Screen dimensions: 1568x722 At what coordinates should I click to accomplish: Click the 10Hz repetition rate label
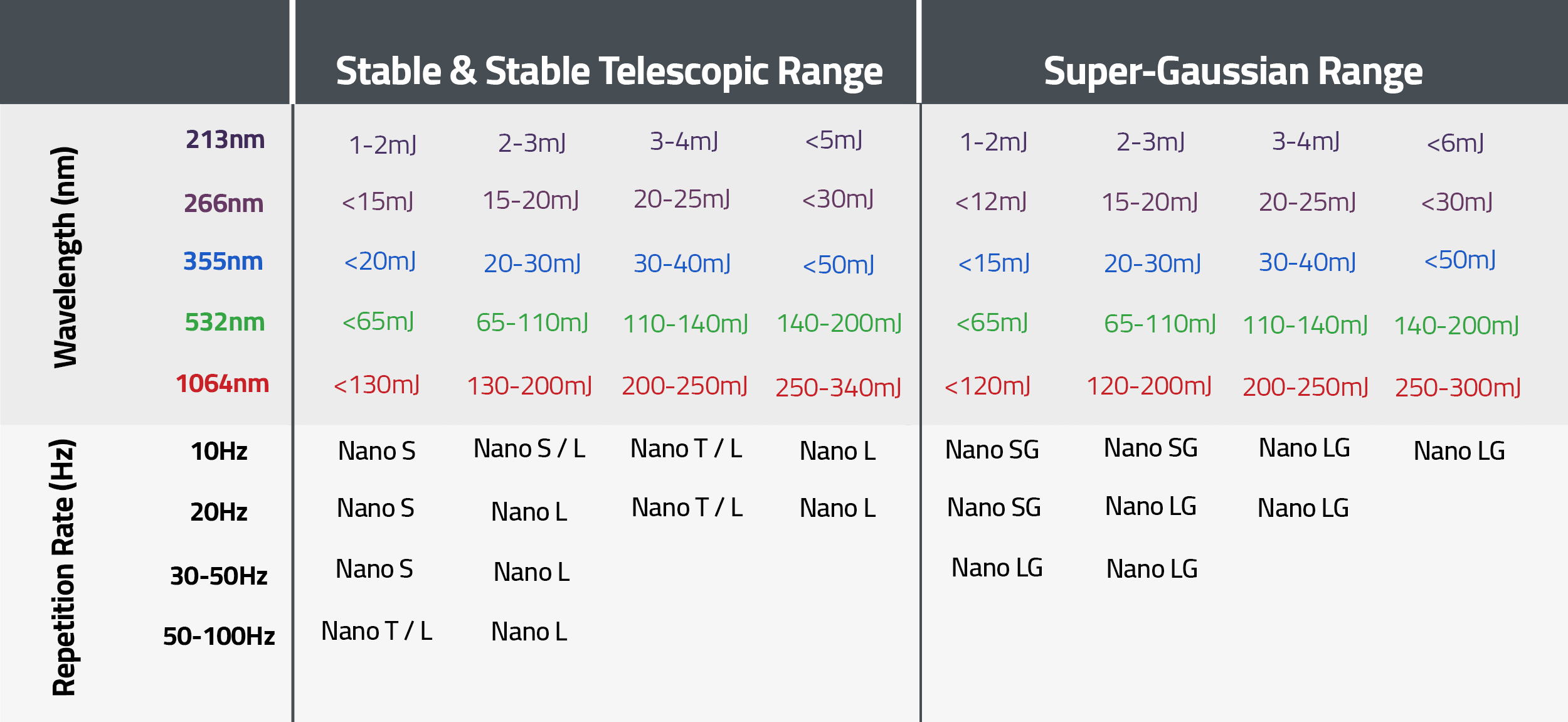point(219,451)
